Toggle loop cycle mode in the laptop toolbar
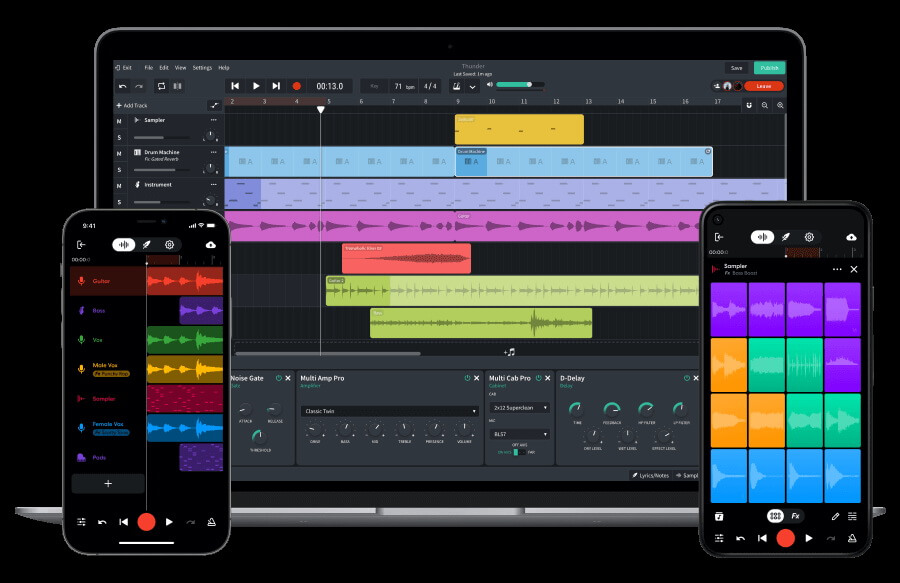The image size is (900, 583). click(161, 86)
